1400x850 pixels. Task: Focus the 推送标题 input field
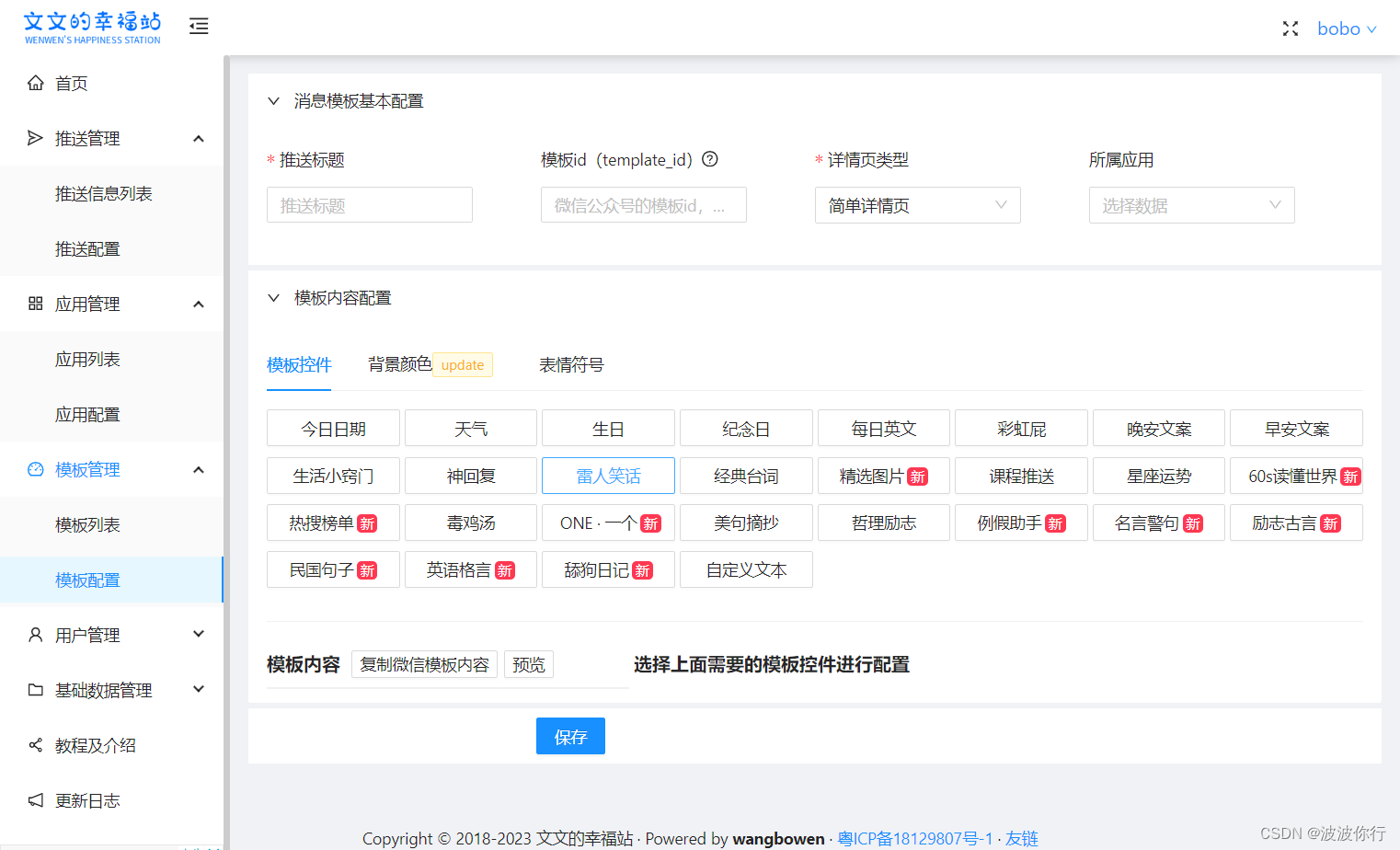point(370,205)
